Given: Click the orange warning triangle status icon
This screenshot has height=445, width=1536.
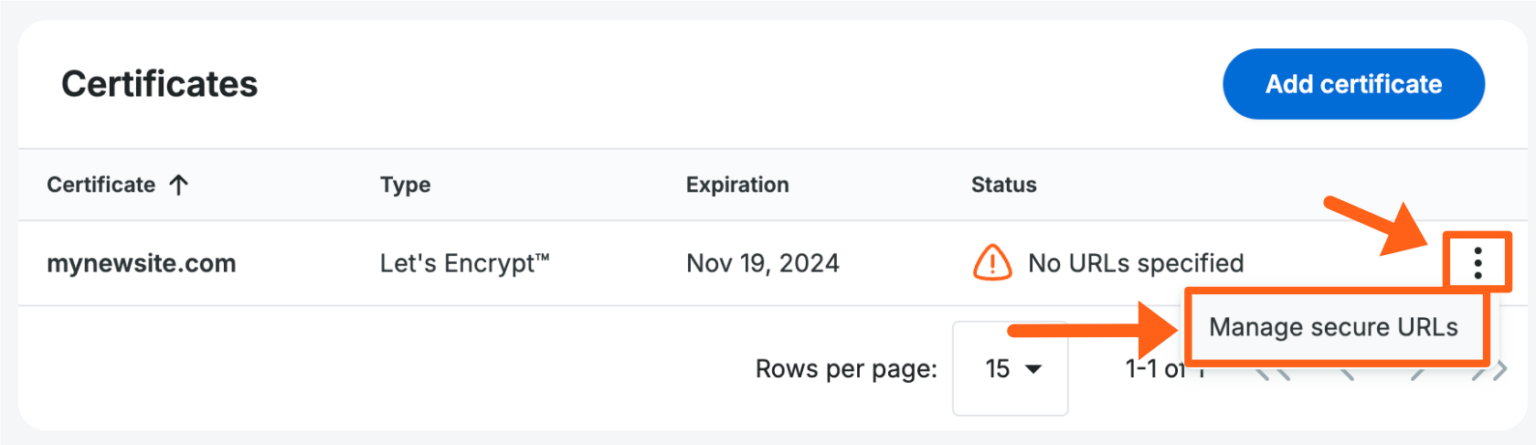Looking at the screenshot, I should (991, 263).
